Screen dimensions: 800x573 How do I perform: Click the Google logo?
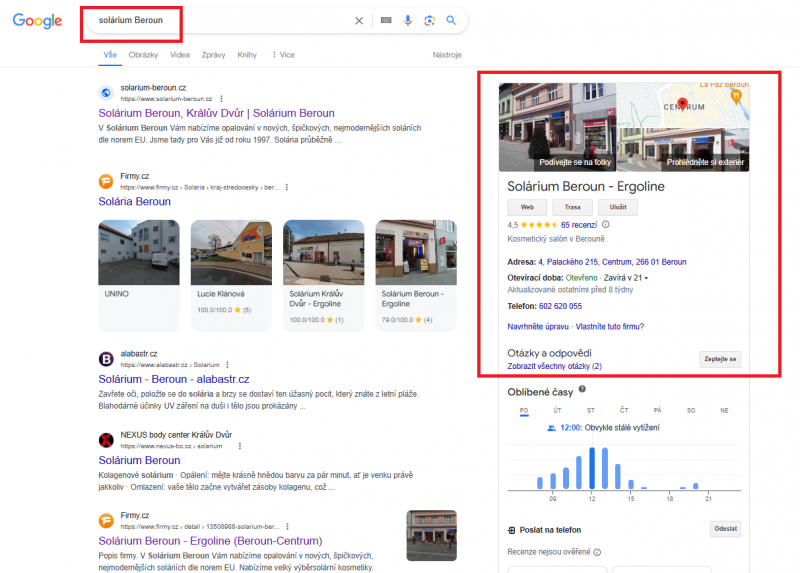click(x=37, y=20)
